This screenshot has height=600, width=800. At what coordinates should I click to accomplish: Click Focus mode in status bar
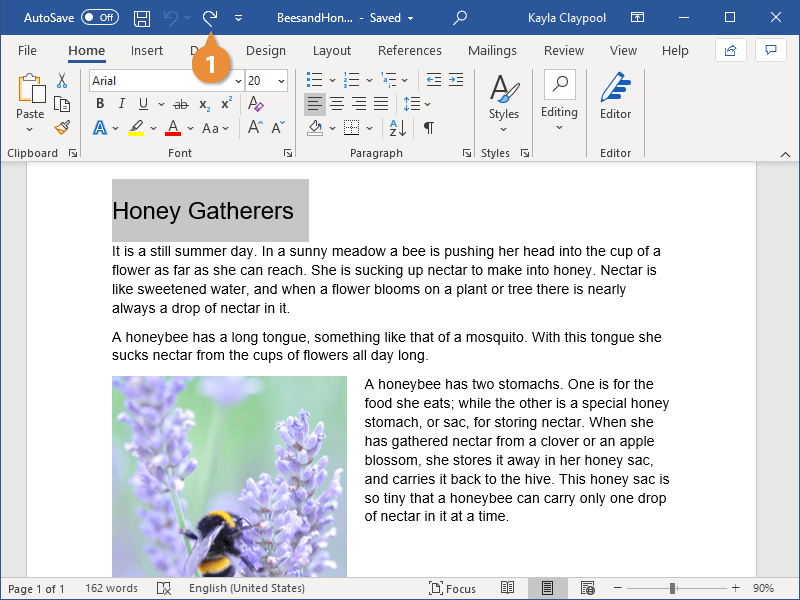tap(452, 589)
